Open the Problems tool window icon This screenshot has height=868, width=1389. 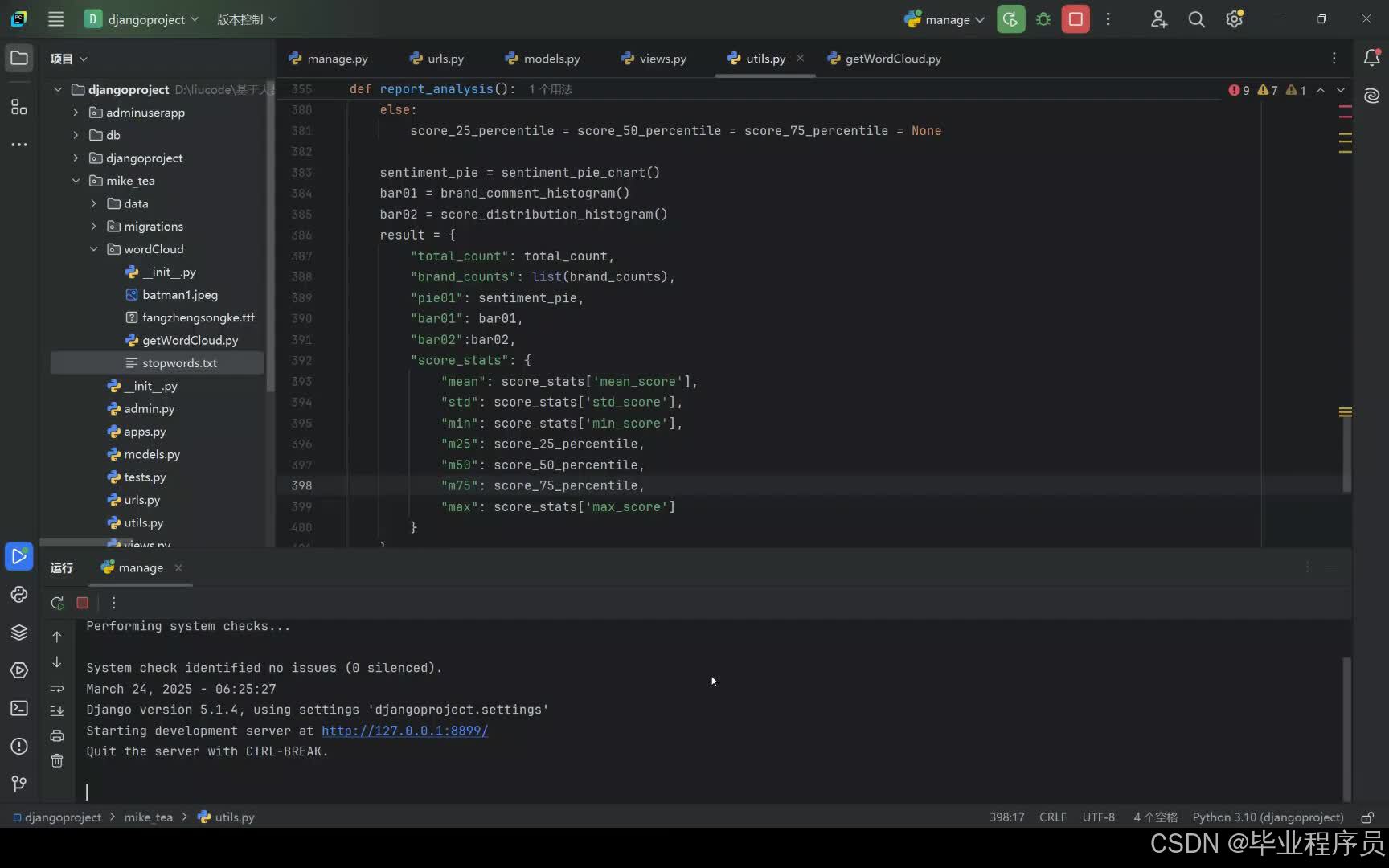[19, 746]
